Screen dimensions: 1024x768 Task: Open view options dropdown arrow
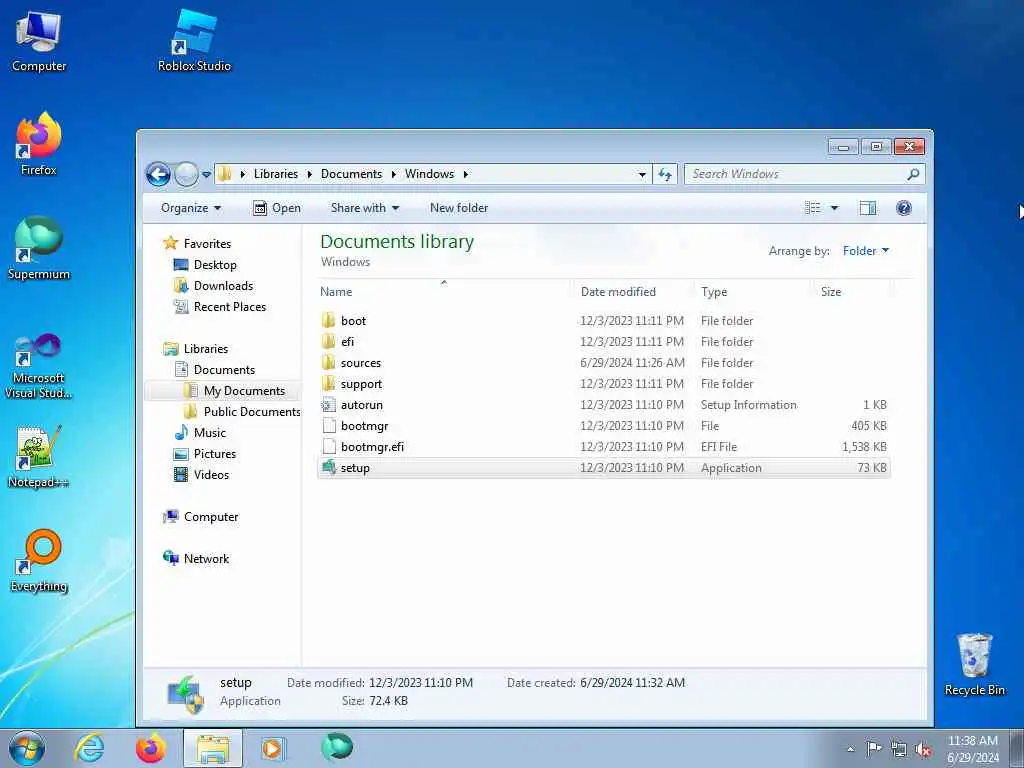click(834, 208)
